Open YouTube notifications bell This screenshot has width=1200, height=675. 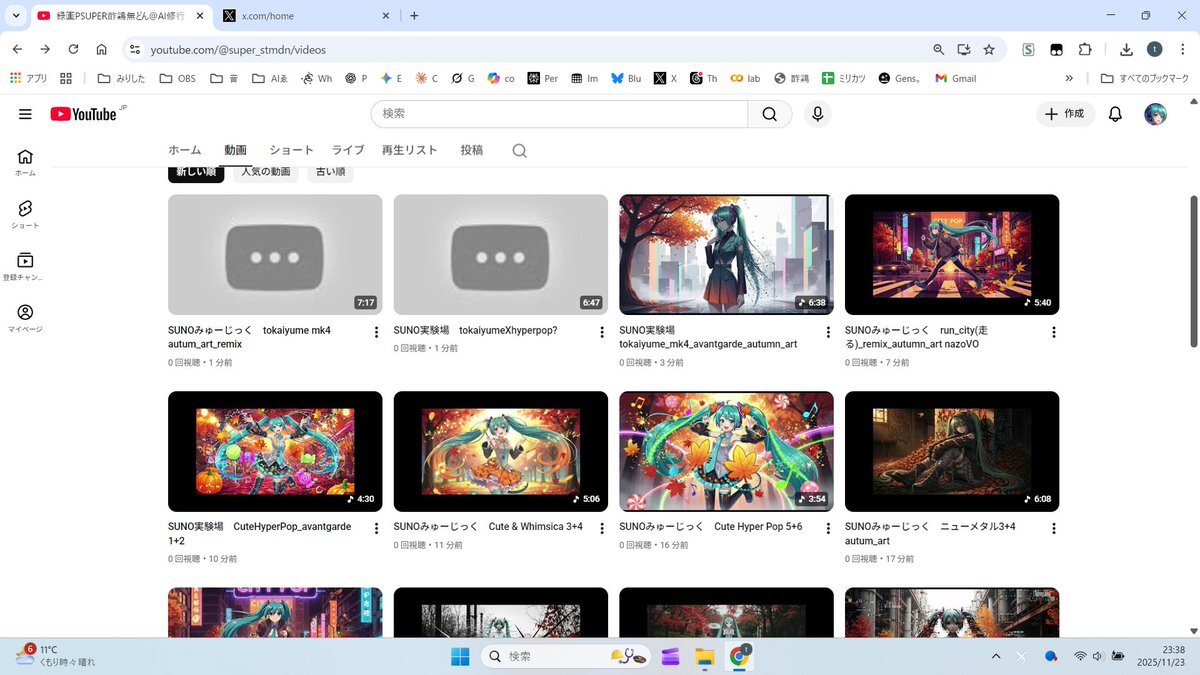1115,114
